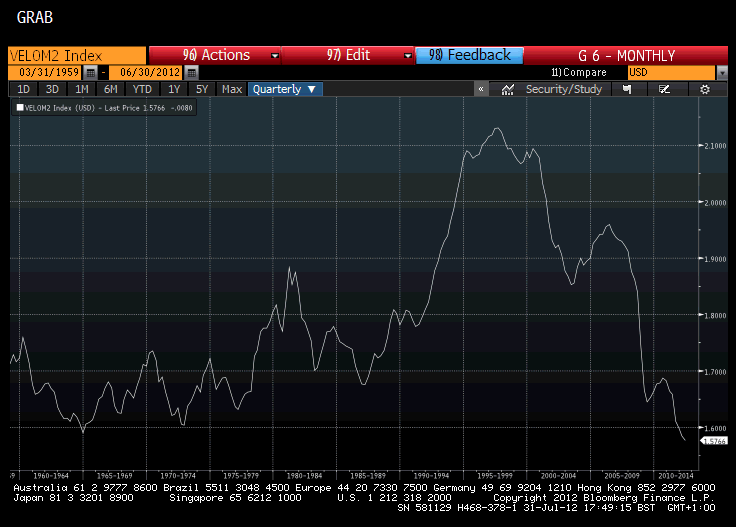
Task: Open the end date calendar picker
Action: tap(191, 73)
